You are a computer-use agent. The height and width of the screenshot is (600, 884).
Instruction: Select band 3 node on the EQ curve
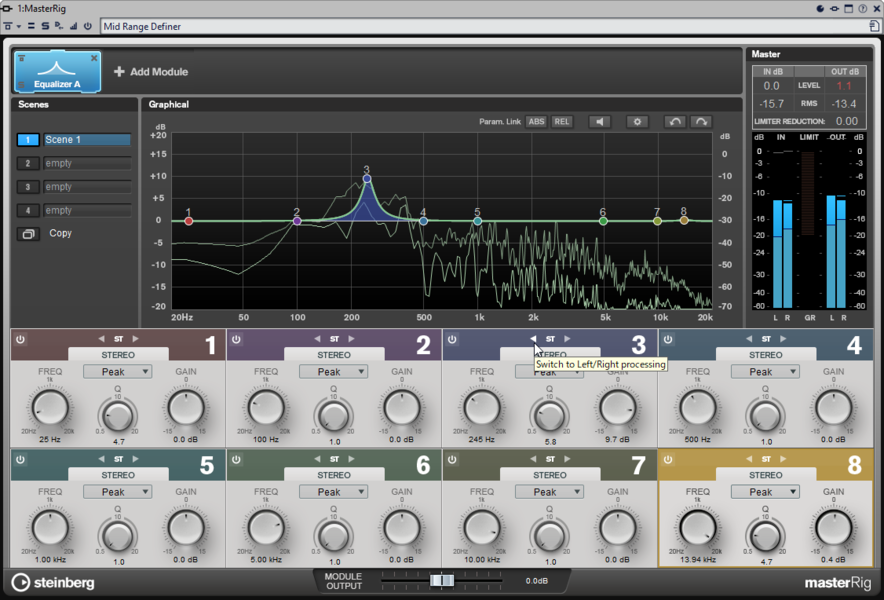[x=367, y=179]
